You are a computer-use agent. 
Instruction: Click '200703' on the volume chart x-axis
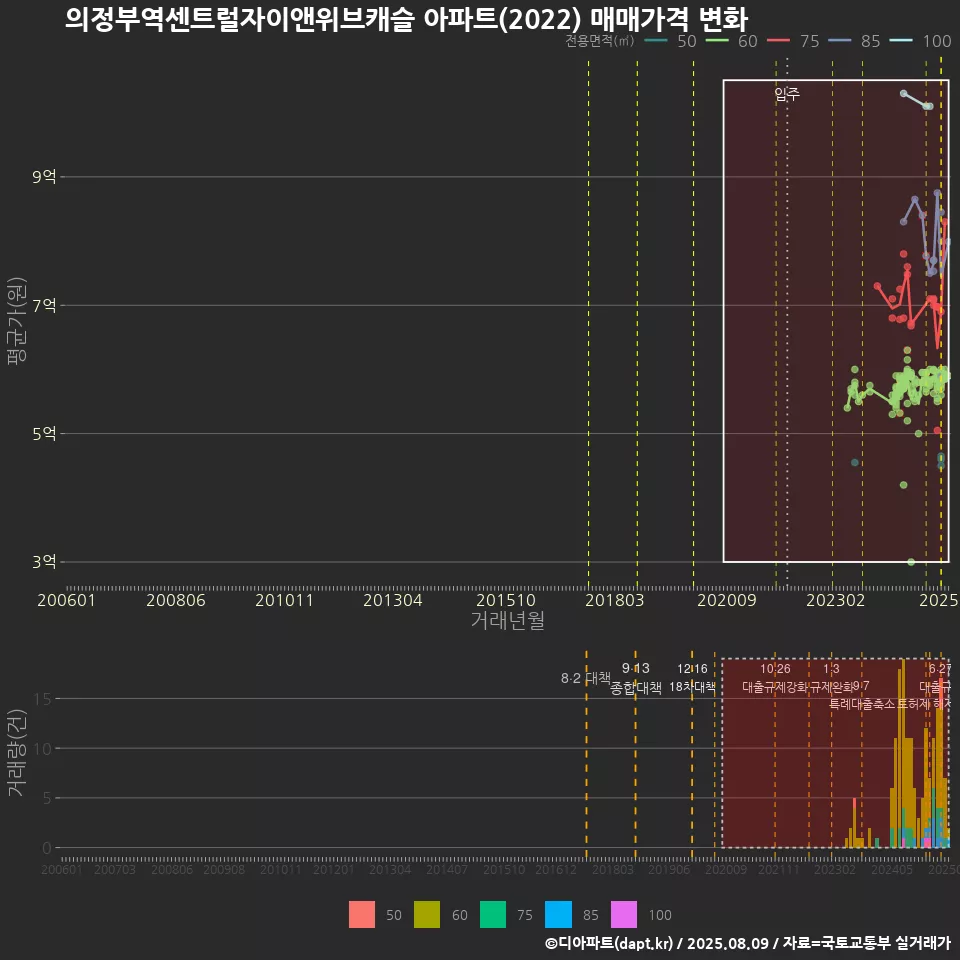tap(114, 869)
